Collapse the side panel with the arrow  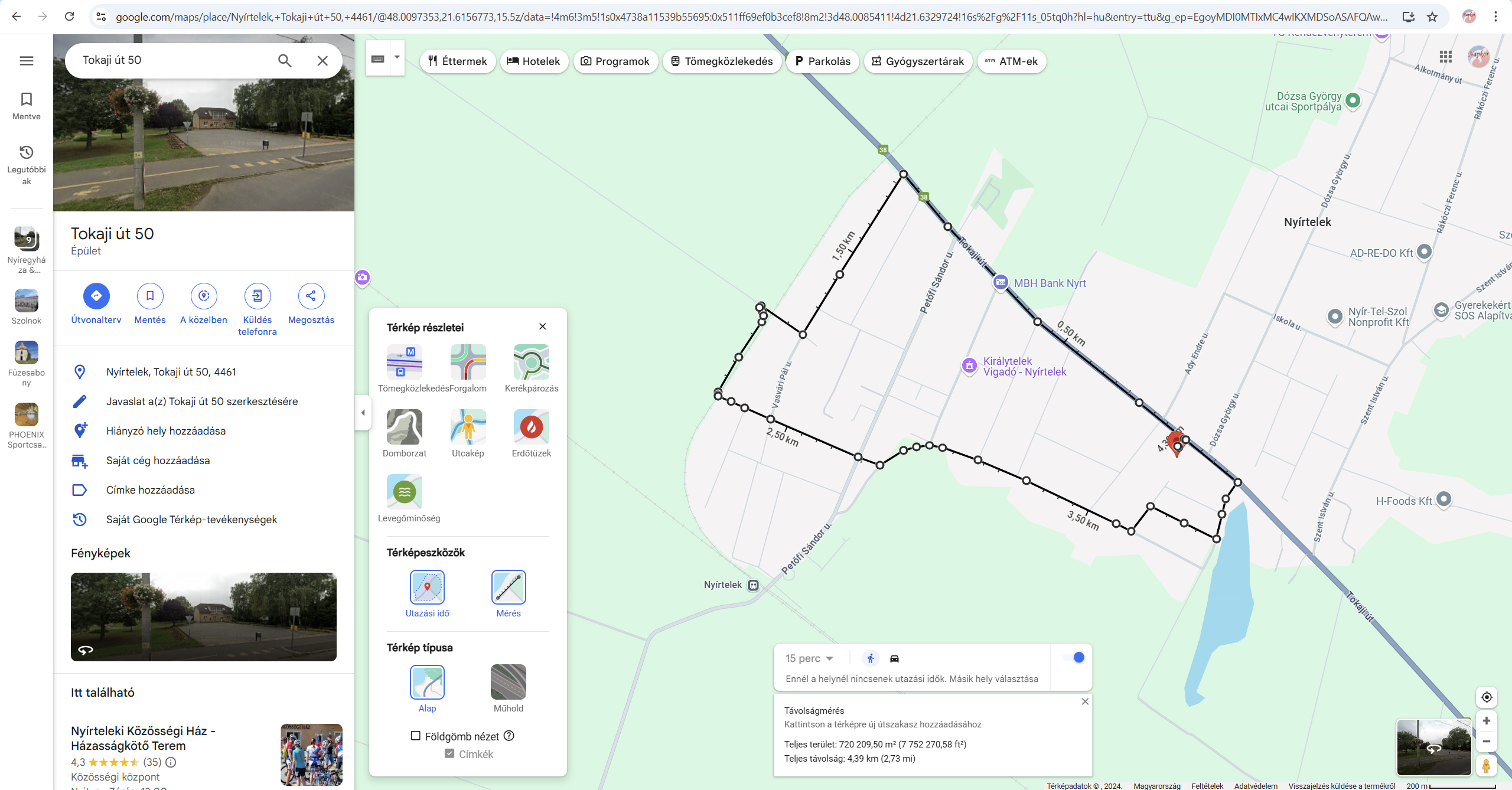pos(363,413)
